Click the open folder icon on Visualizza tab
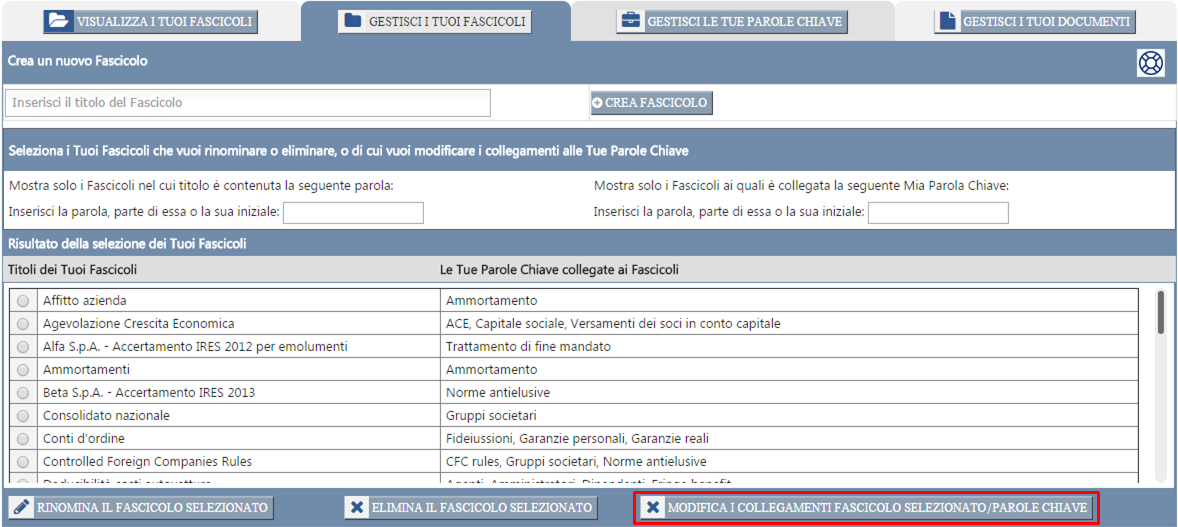The image size is (1178, 527). [x=59, y=21]
